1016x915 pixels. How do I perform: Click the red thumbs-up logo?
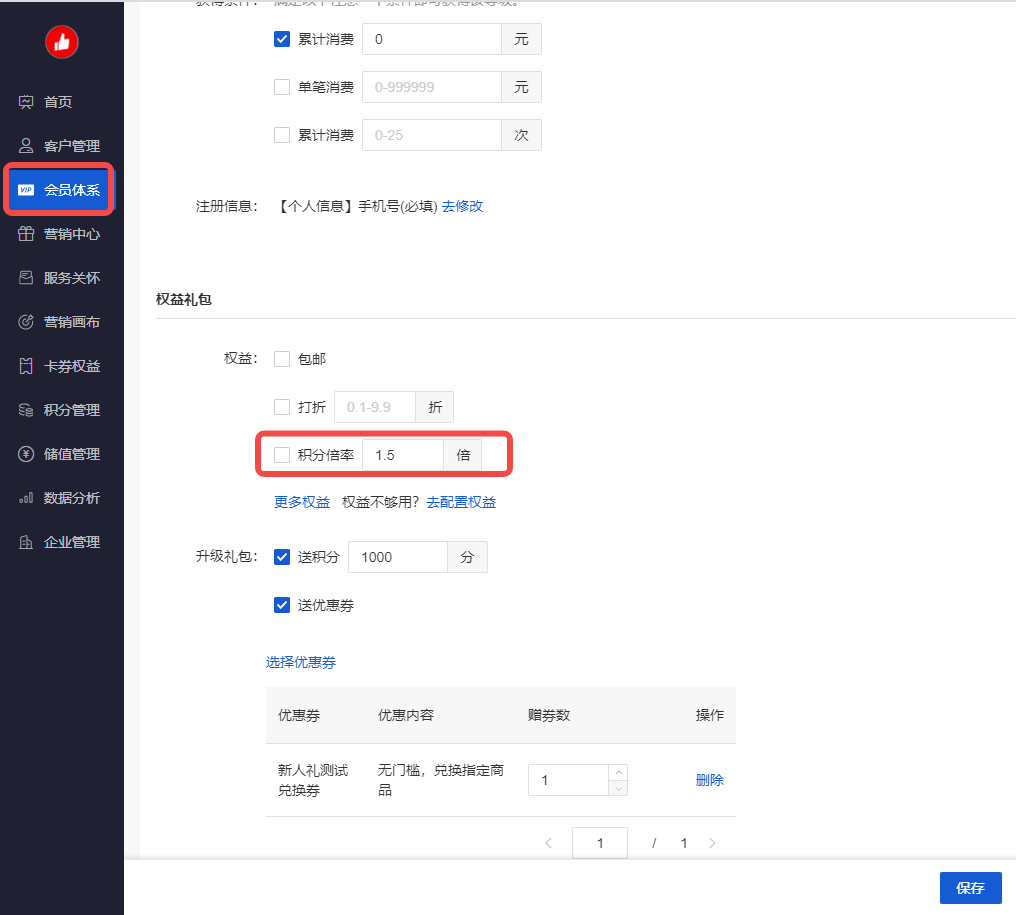point(62,41)
